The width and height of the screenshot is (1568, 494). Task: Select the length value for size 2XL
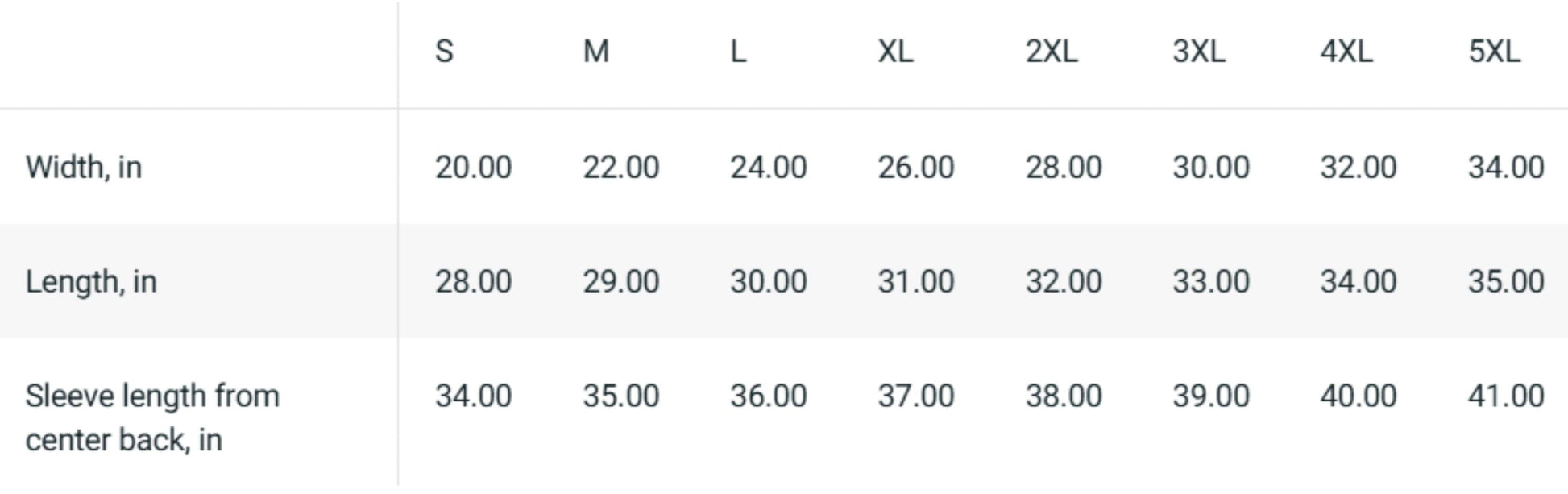coord(1064,282)
